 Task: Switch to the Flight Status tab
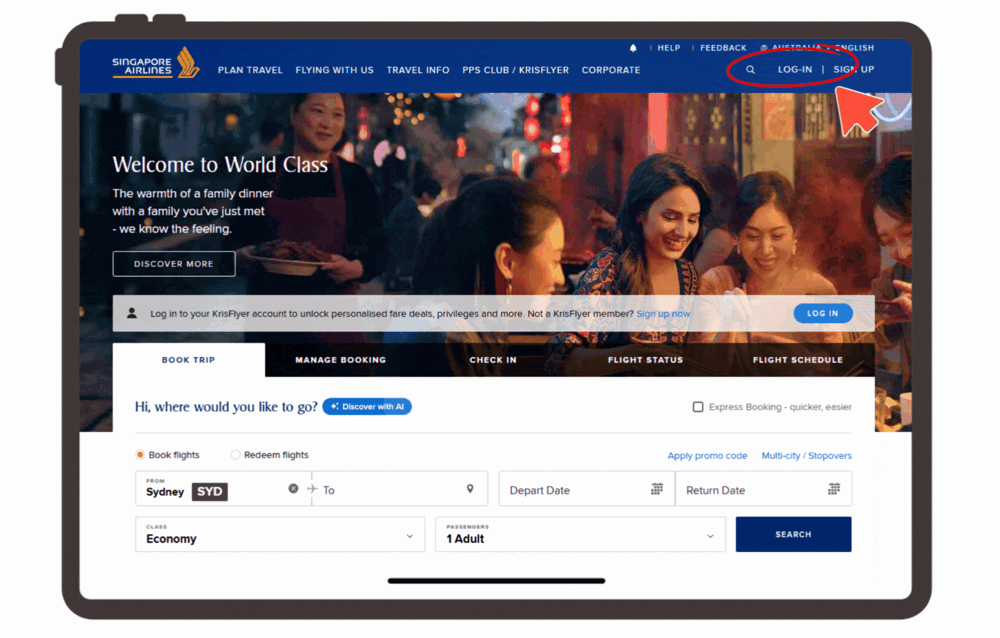coord(645,360)
